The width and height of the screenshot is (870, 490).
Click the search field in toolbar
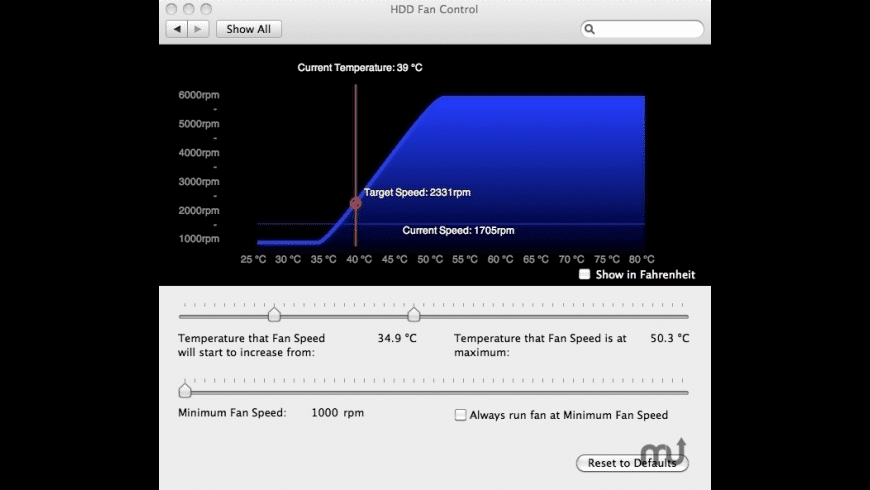pyautogui.click(x=642, y=29)
